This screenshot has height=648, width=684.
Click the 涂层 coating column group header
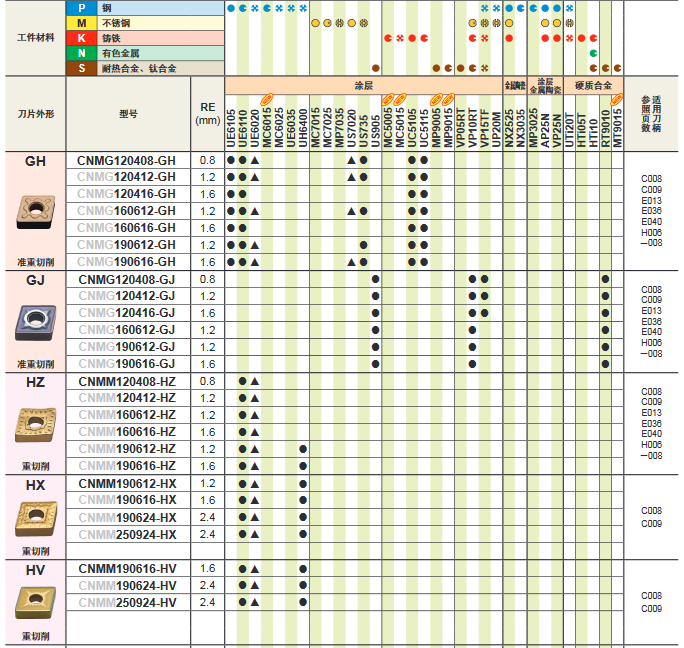coord(363,86)
